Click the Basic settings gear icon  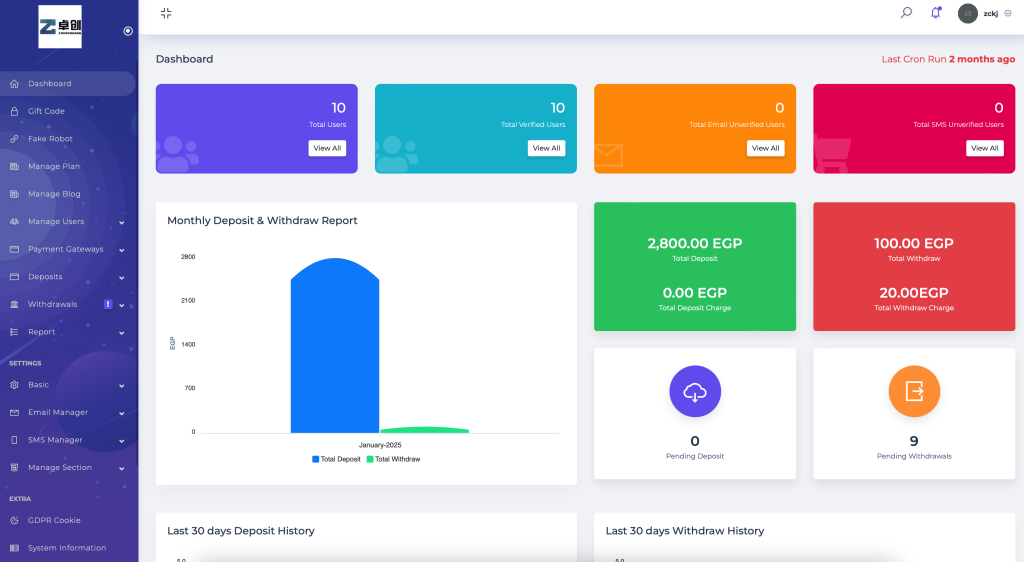click(14, 385)
